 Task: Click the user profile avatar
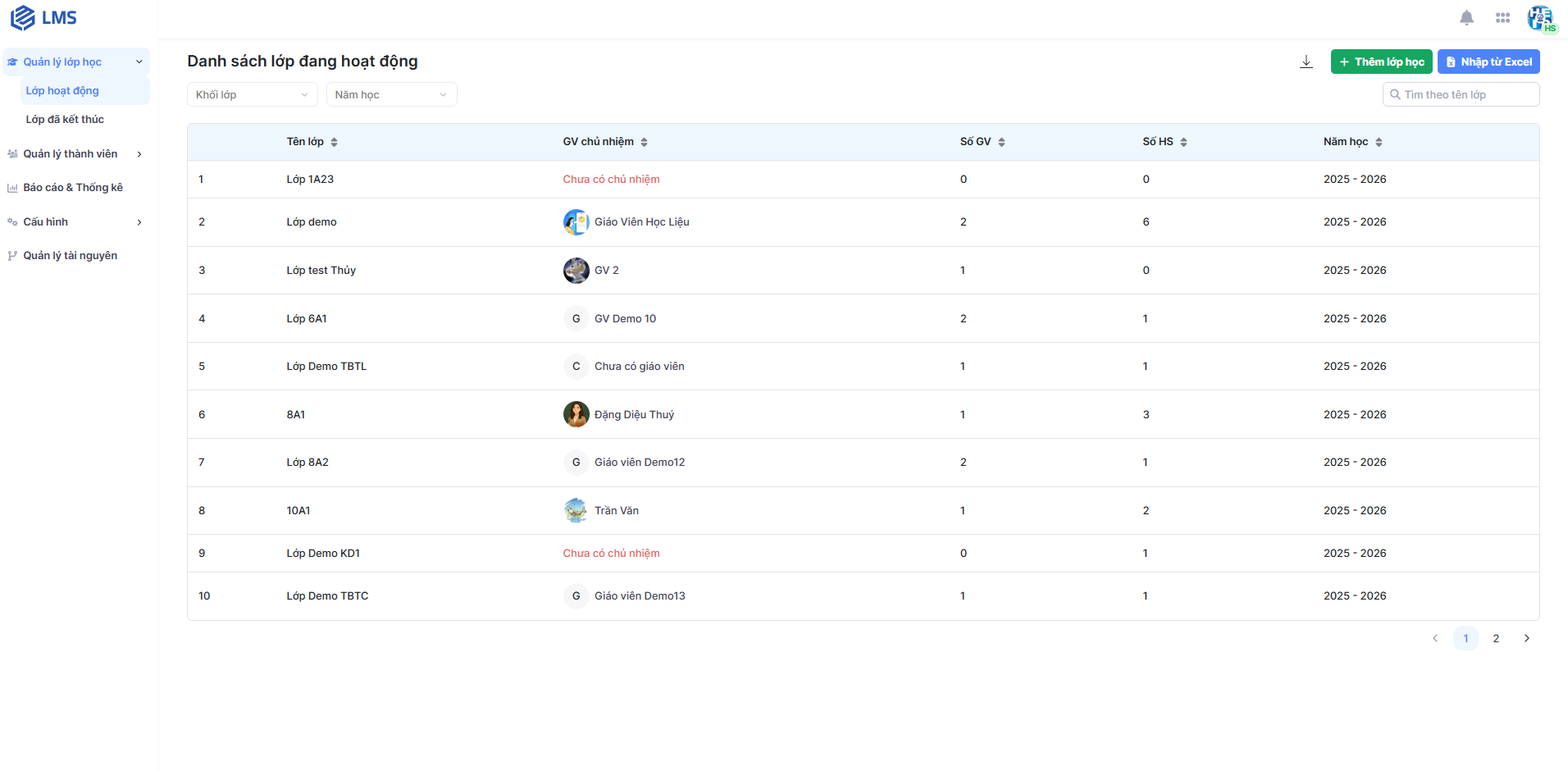(x=1539, y=17)
